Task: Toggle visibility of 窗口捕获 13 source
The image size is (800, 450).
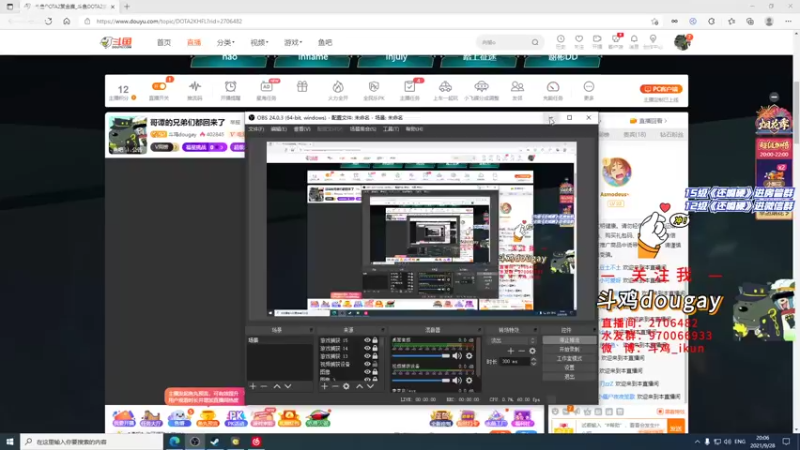Action: 367,356
